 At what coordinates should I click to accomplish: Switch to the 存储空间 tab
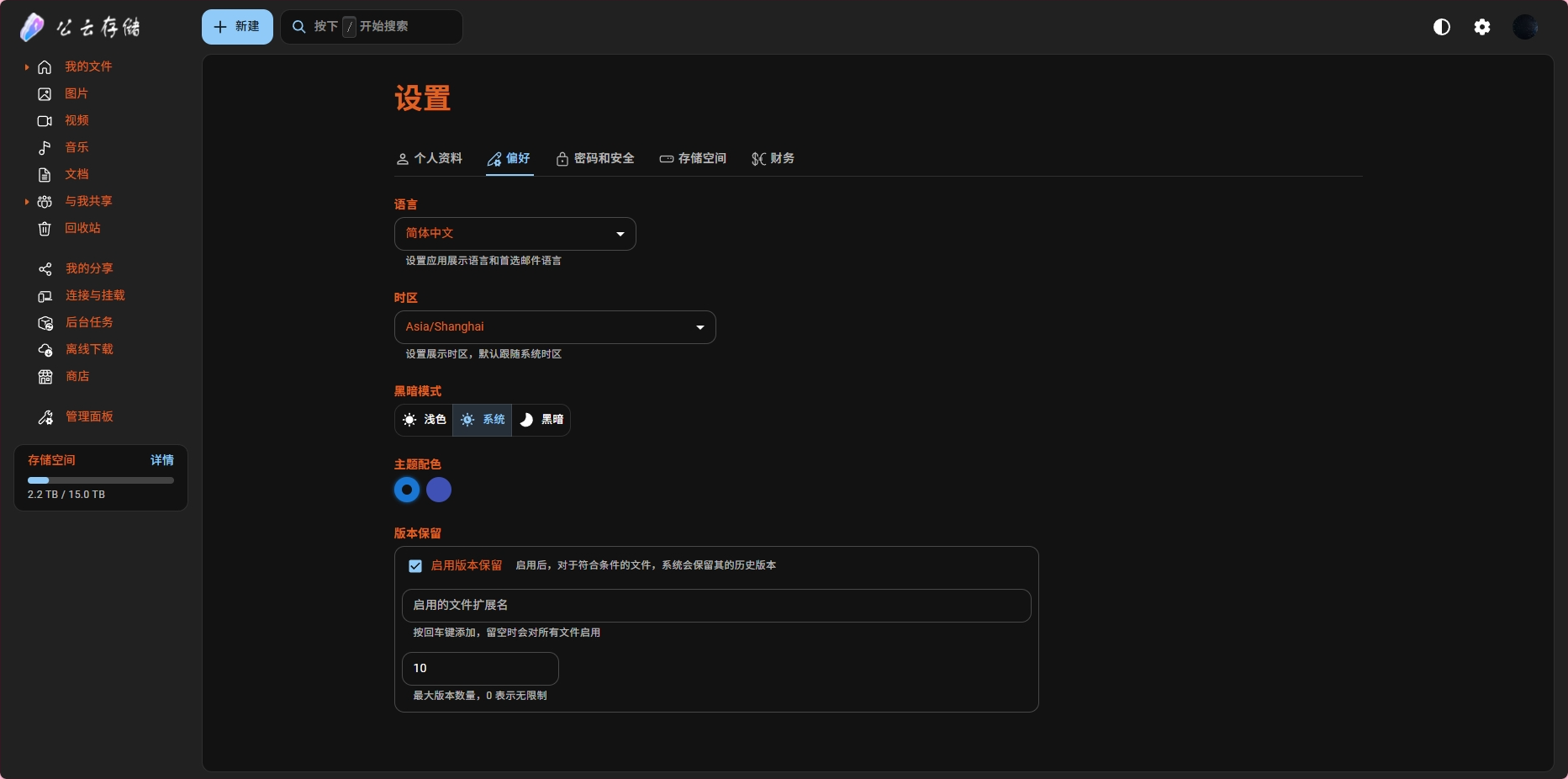pyautogui.click(x=693, y=158)
